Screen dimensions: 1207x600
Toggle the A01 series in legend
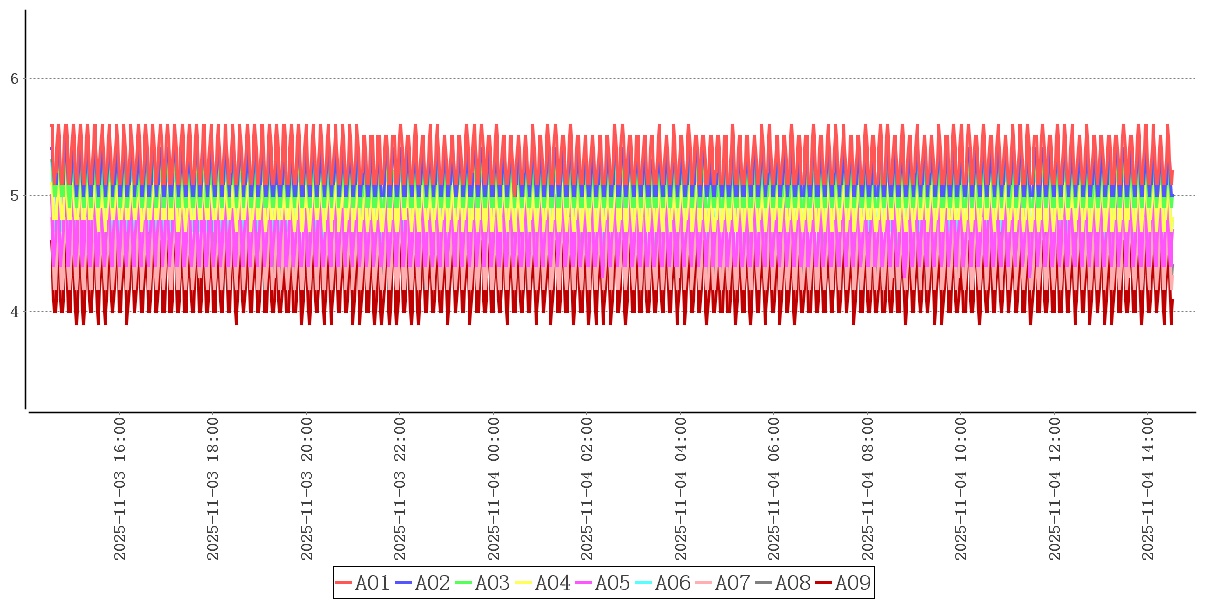pos(362,583)
